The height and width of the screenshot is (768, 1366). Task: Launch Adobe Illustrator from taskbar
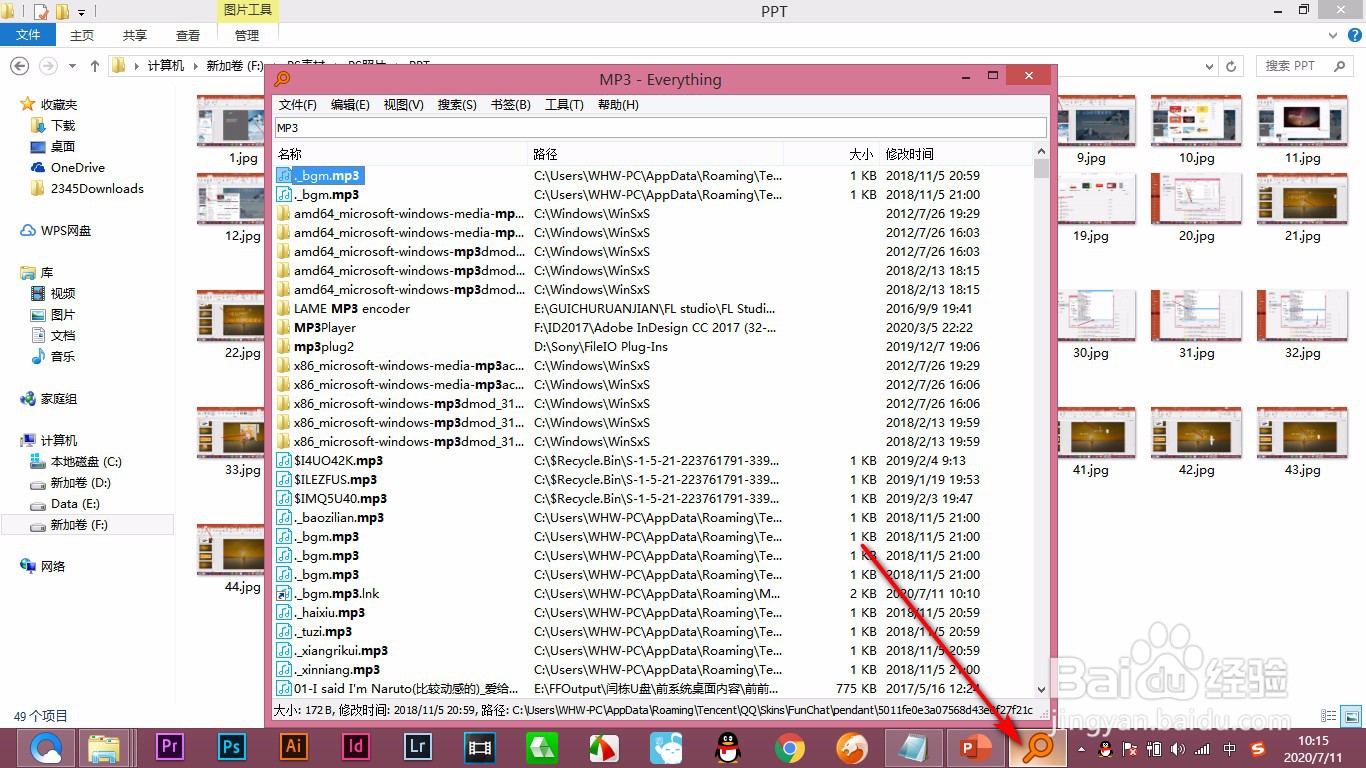294,747
